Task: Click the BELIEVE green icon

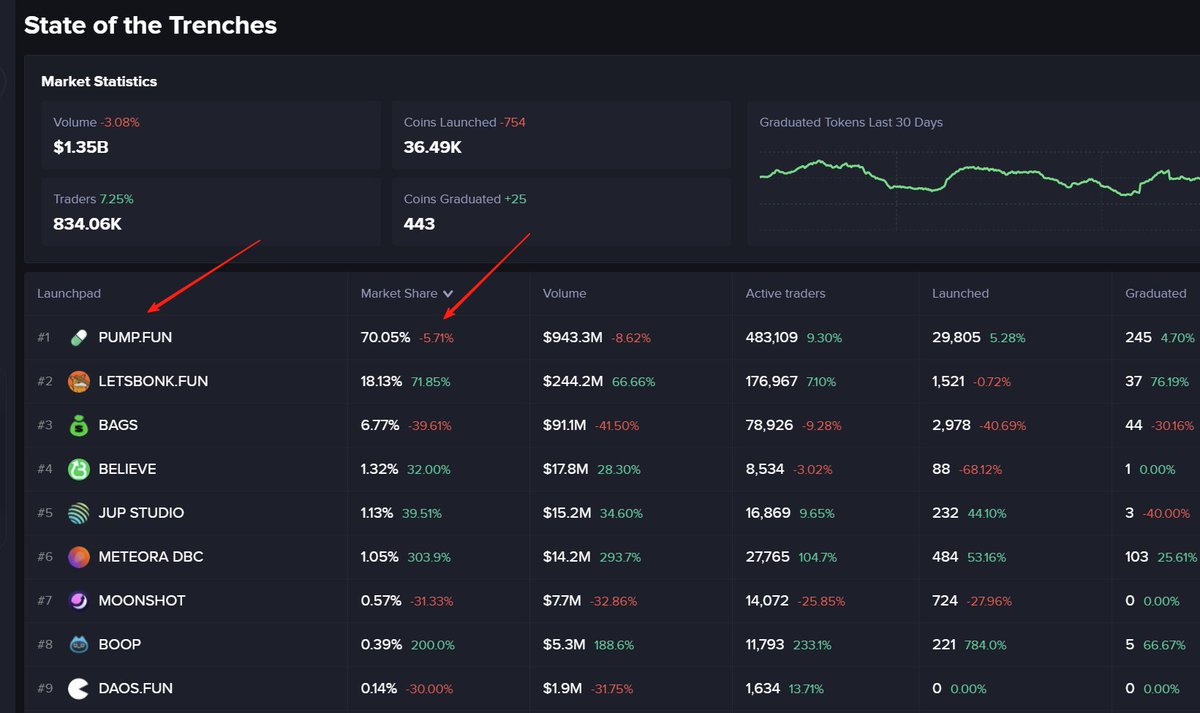Action: point(79,469)
